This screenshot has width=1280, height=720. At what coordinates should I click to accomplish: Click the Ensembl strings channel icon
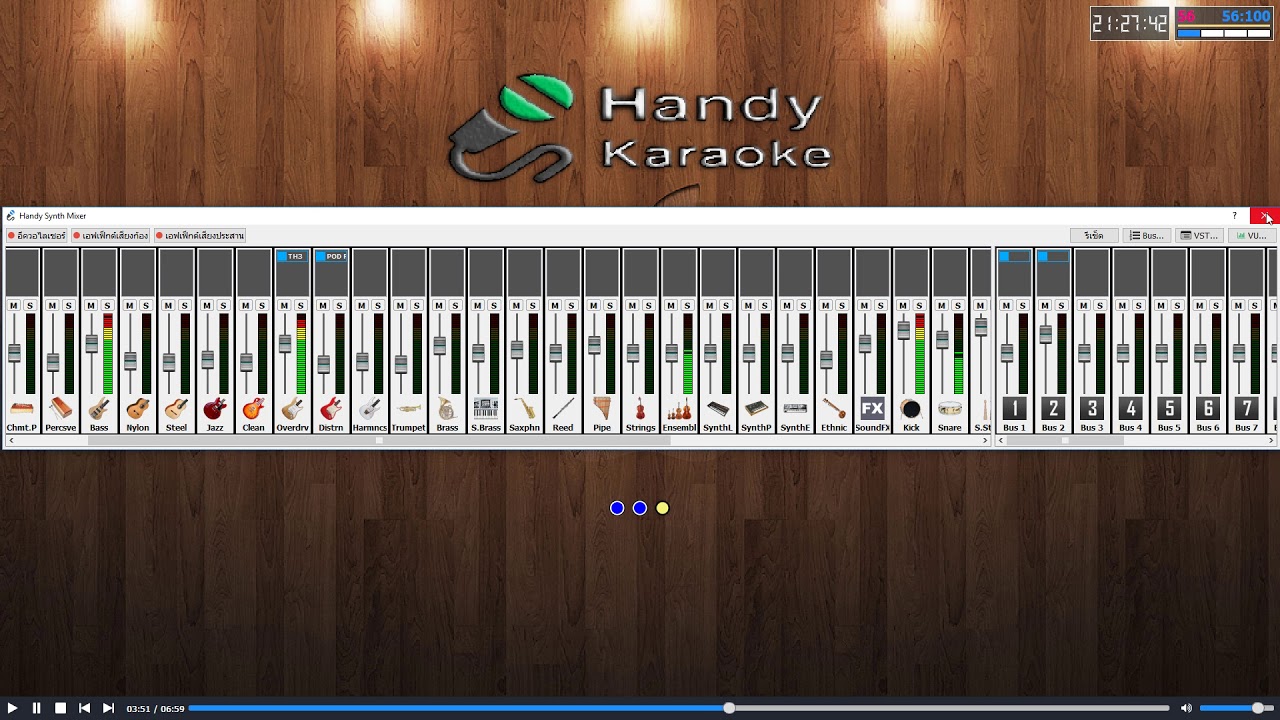tap(679, 408)
